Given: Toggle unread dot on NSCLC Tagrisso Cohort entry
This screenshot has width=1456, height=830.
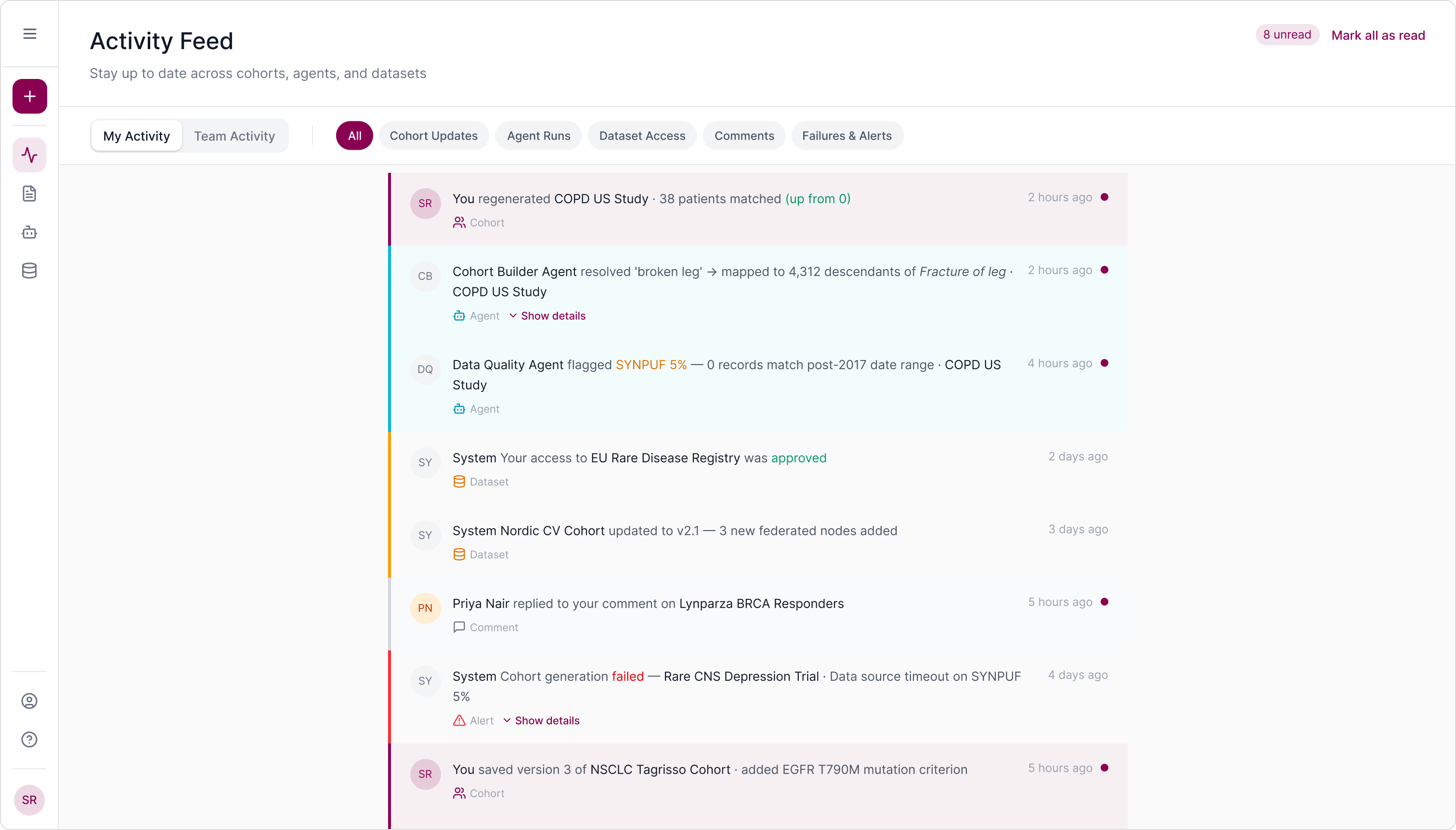Looking at the screenshot, I should point(1104,768).
